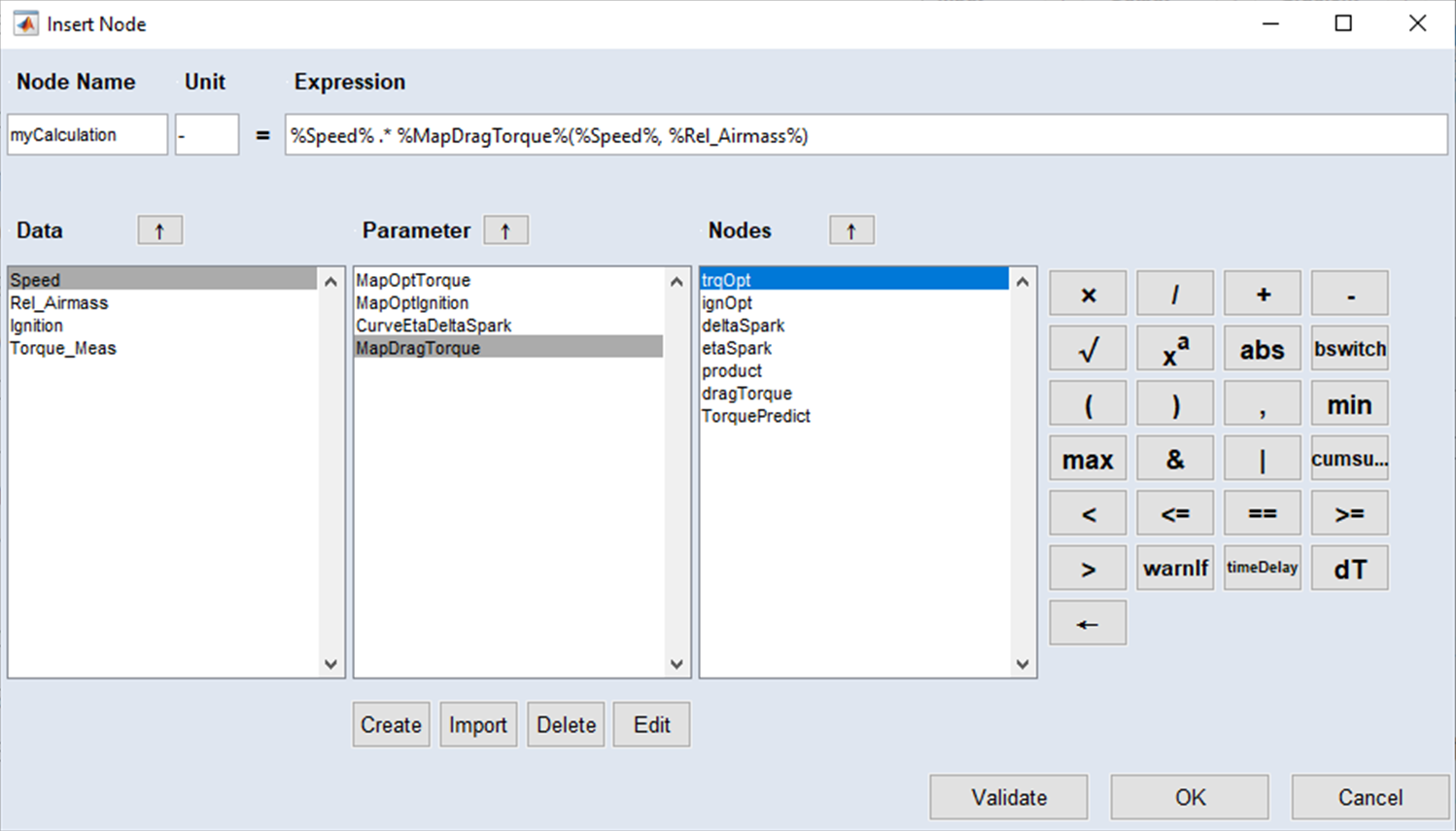Select Speed in the Data list
1456x831 pixels.
[x=162, y=280]
